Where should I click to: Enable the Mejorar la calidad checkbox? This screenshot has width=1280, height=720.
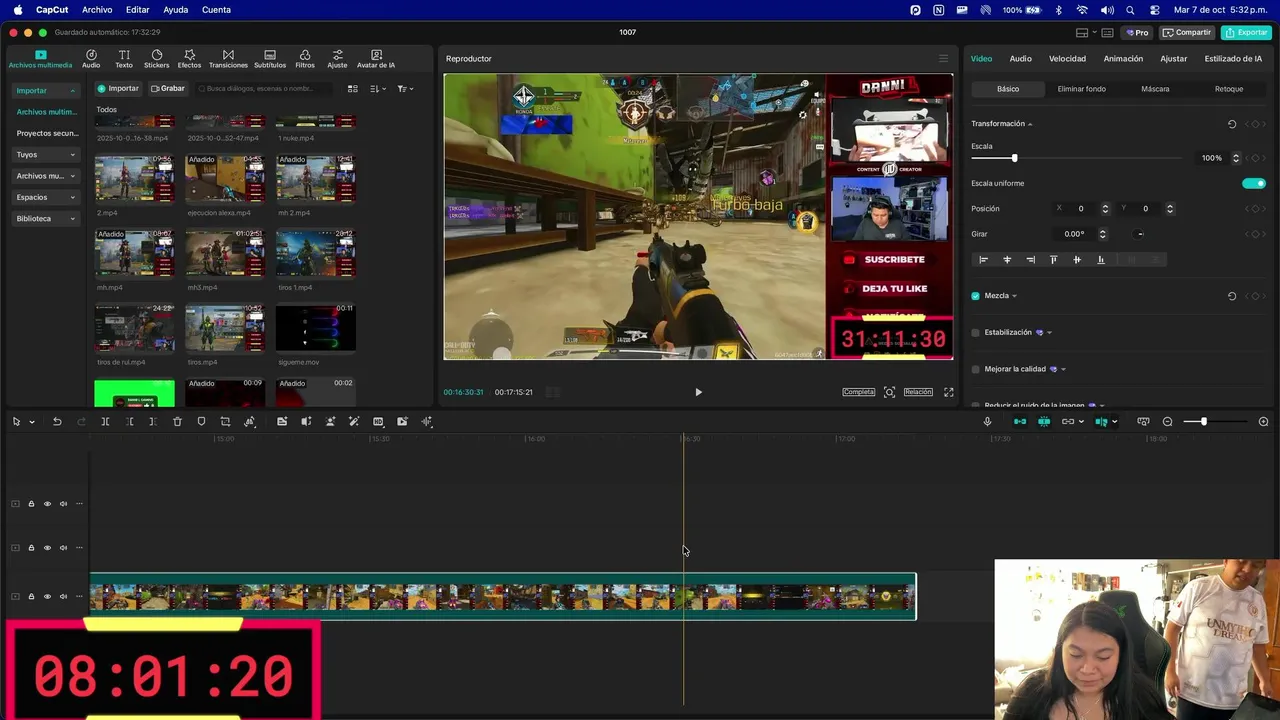coord(976,369)
